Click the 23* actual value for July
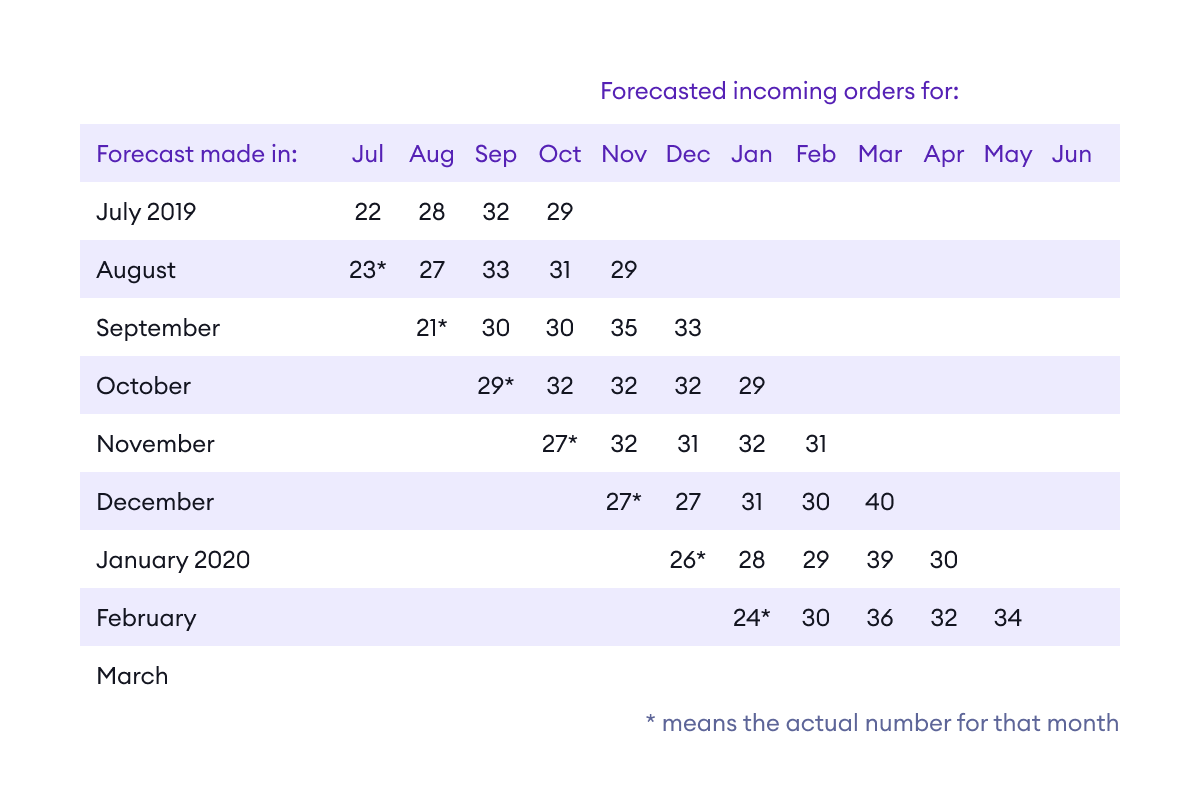 (x=368, y=270)
